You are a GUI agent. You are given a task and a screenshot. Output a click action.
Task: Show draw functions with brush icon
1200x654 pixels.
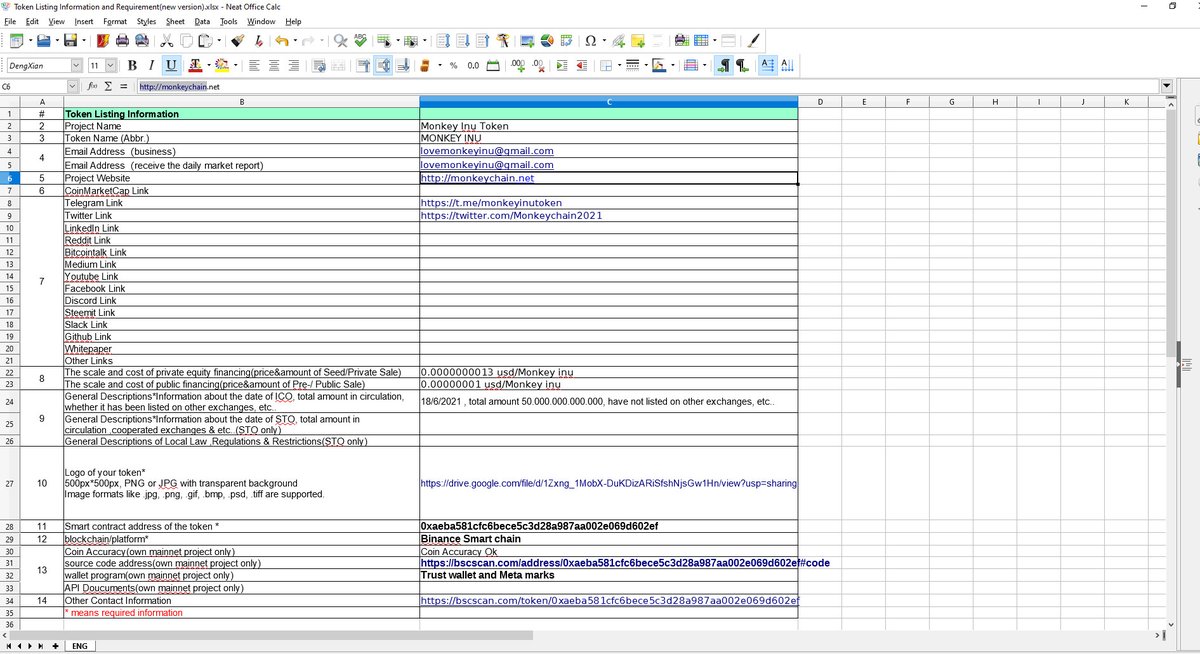755,41
